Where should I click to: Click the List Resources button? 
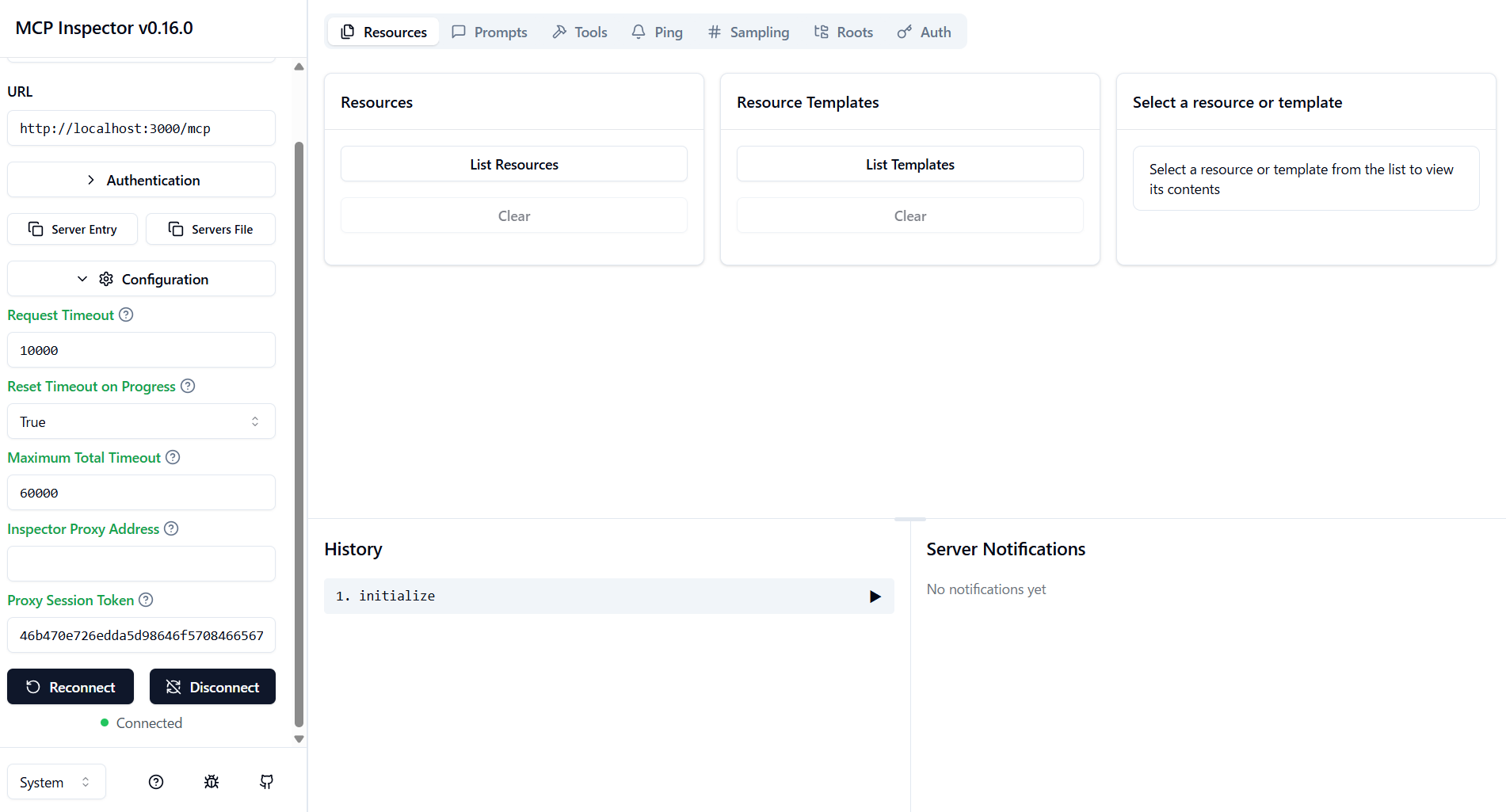tap(514, 164)
